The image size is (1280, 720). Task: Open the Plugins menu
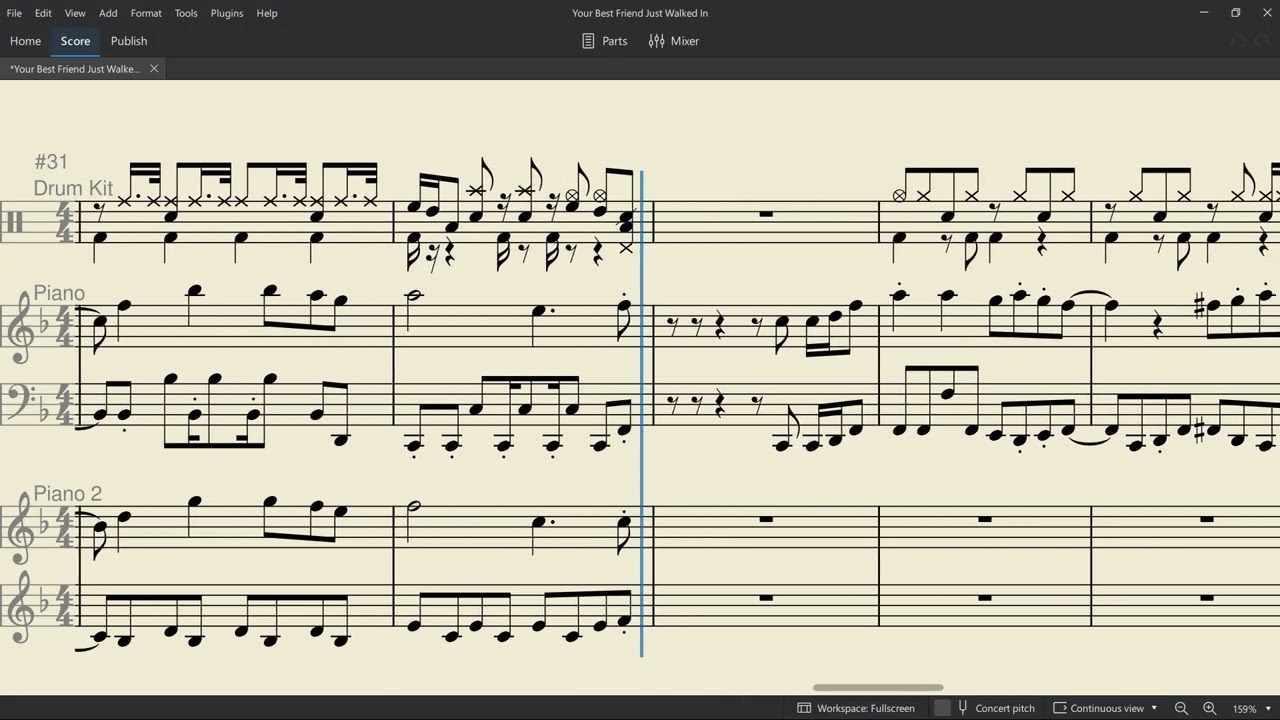(x=227, y=13)
